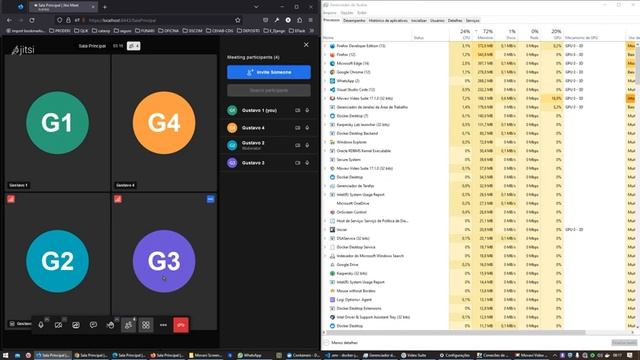This screenshot has width=640, height=360.
Task: Sort processes by CPU column header
Action: [462, 34]
